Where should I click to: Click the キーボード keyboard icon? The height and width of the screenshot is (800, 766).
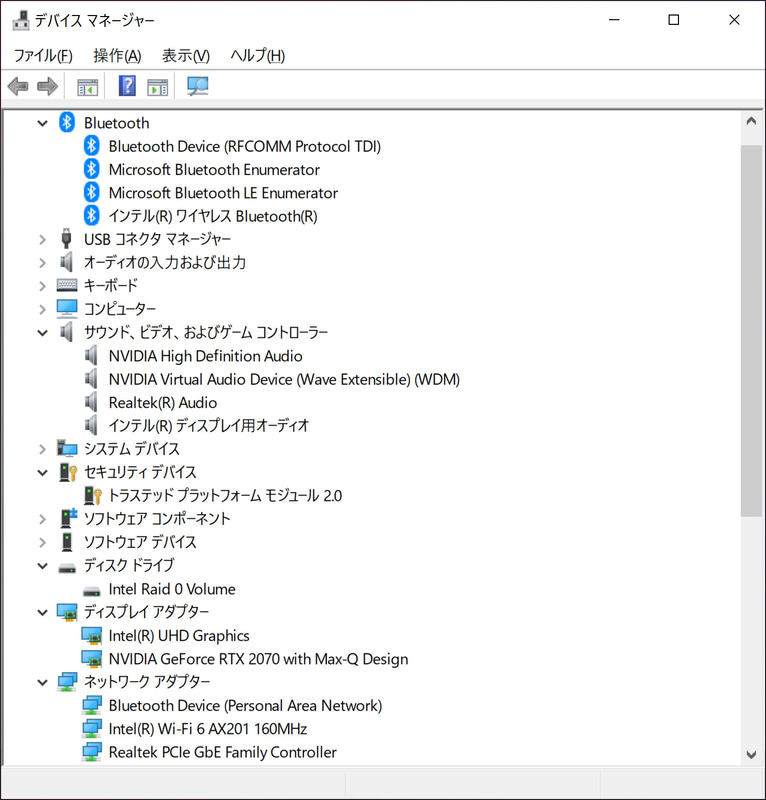pos(67,285)
